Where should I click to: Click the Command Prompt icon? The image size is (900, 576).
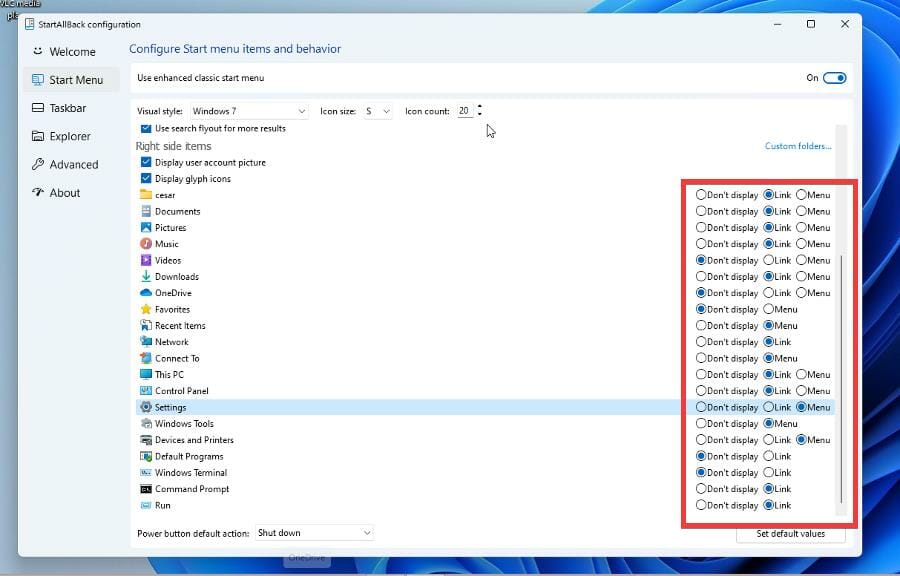pos(146,489)
